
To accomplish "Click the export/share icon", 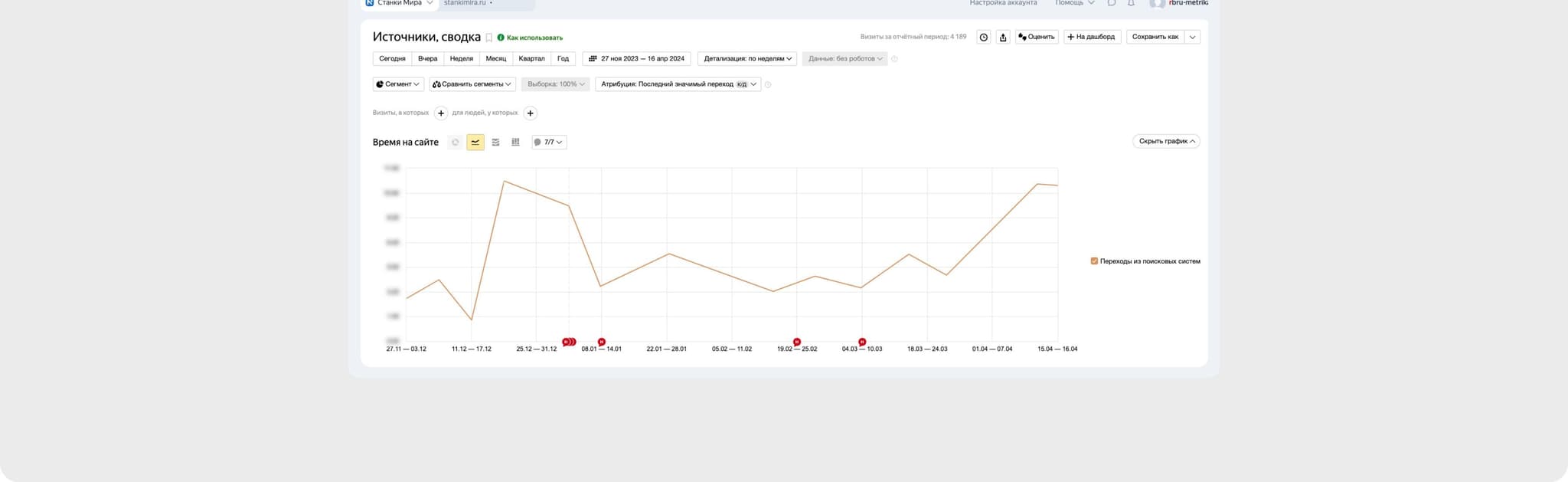I will pos(1003,37).
